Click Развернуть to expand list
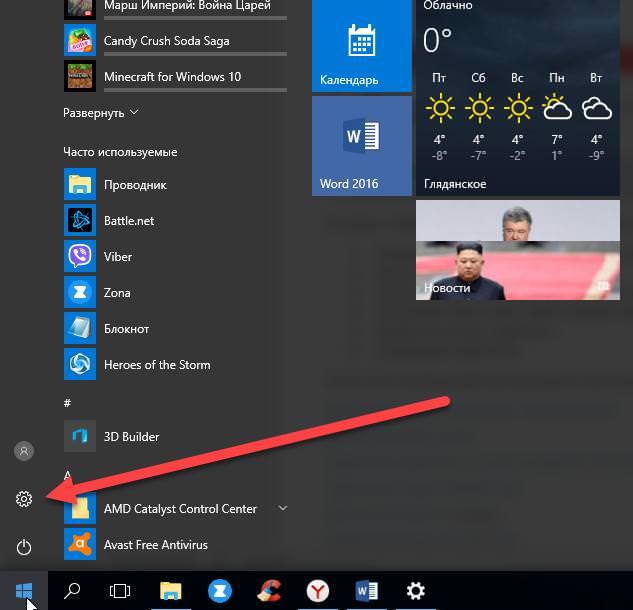 (x=101, y=113)
